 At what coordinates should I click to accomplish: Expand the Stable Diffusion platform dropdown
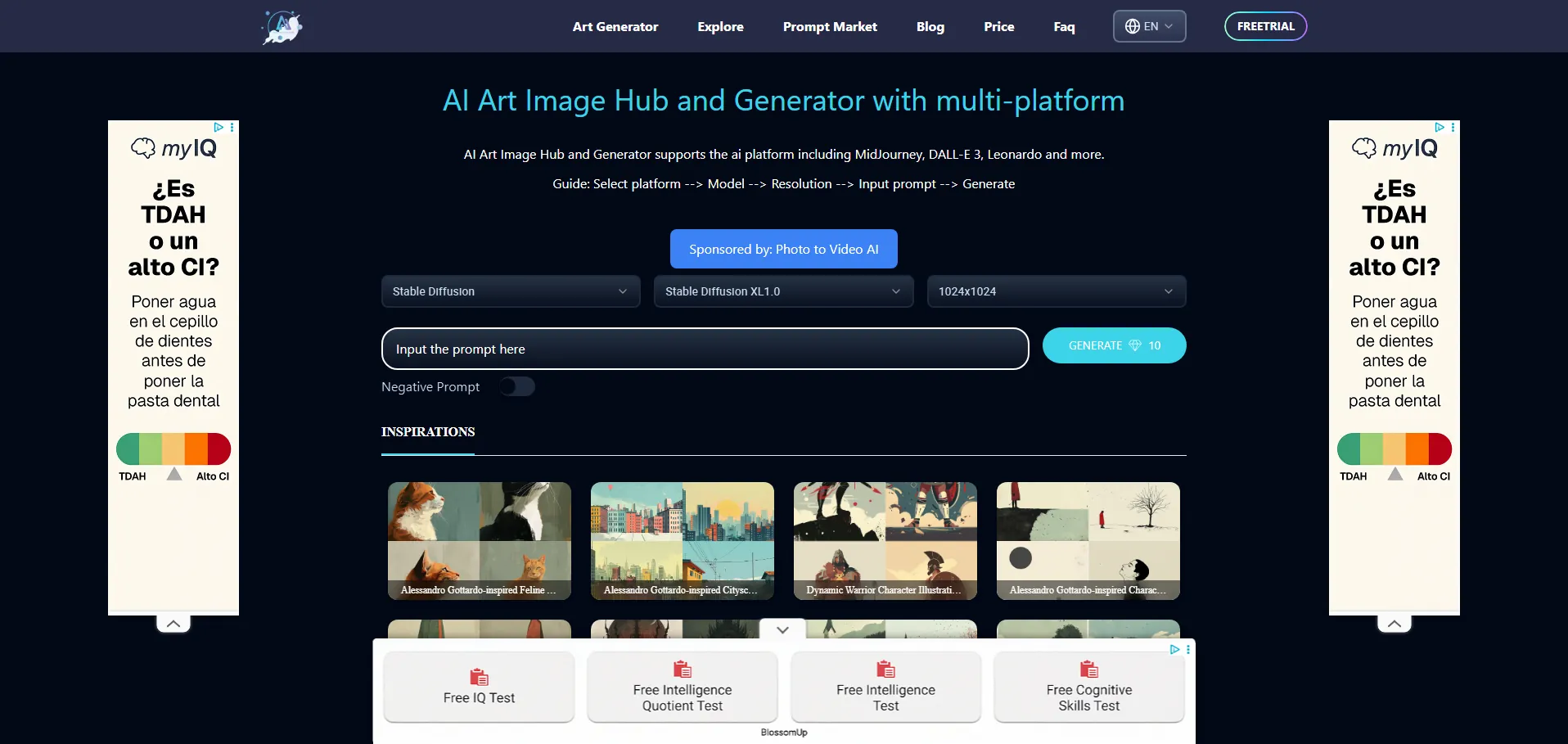(x=510, y=291)
